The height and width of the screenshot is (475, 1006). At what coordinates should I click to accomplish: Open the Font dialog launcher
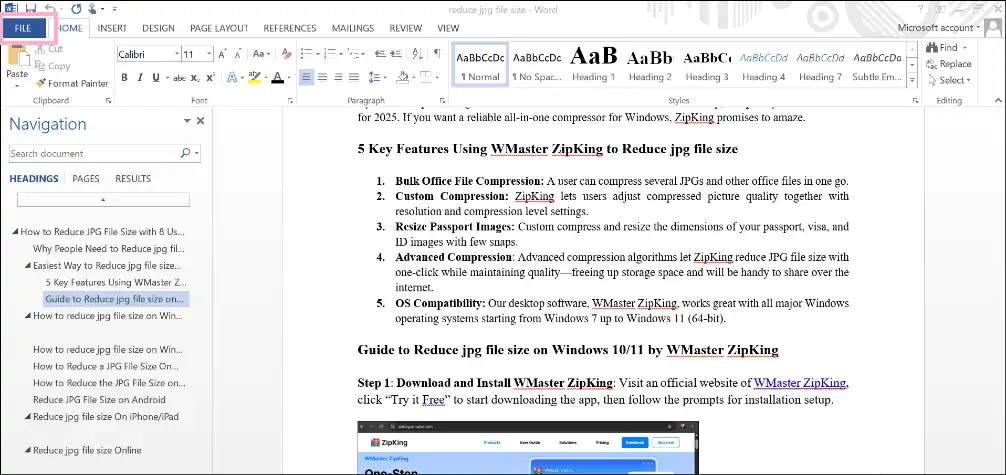tap(291, 101)
